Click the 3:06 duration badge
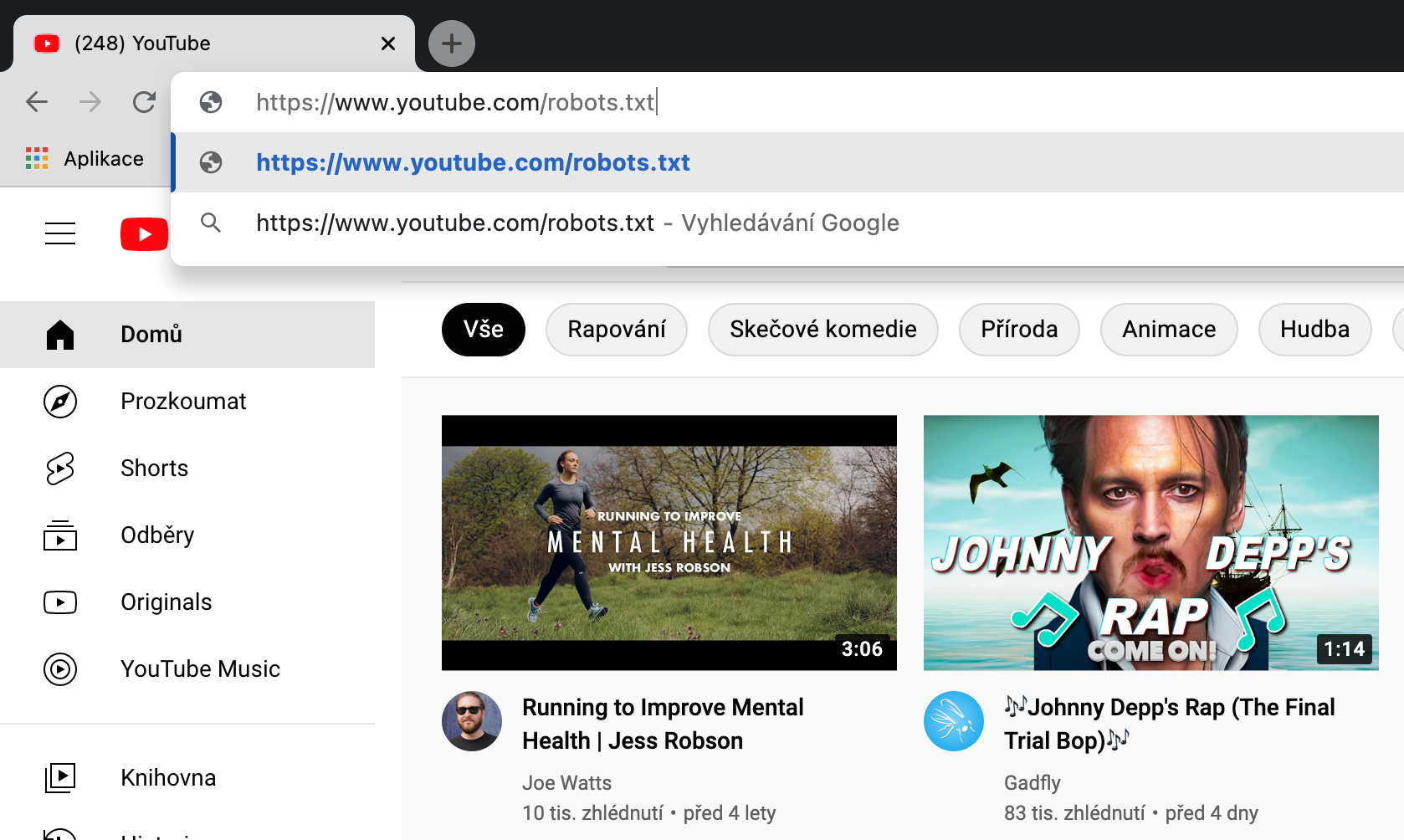This screenshot has height=840, width=1404. click(862, 649)
